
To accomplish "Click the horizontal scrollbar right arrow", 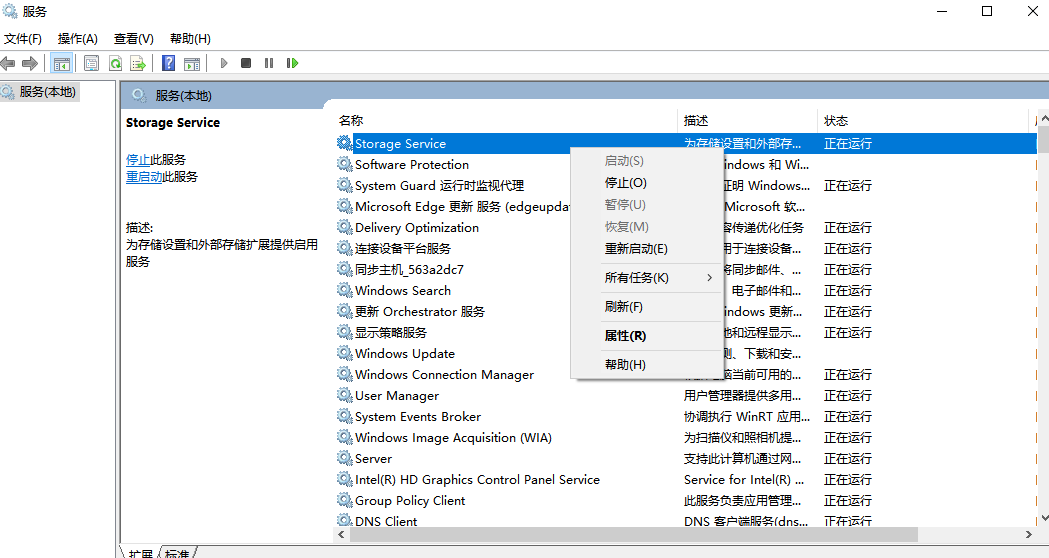I will coord(1028,534).
